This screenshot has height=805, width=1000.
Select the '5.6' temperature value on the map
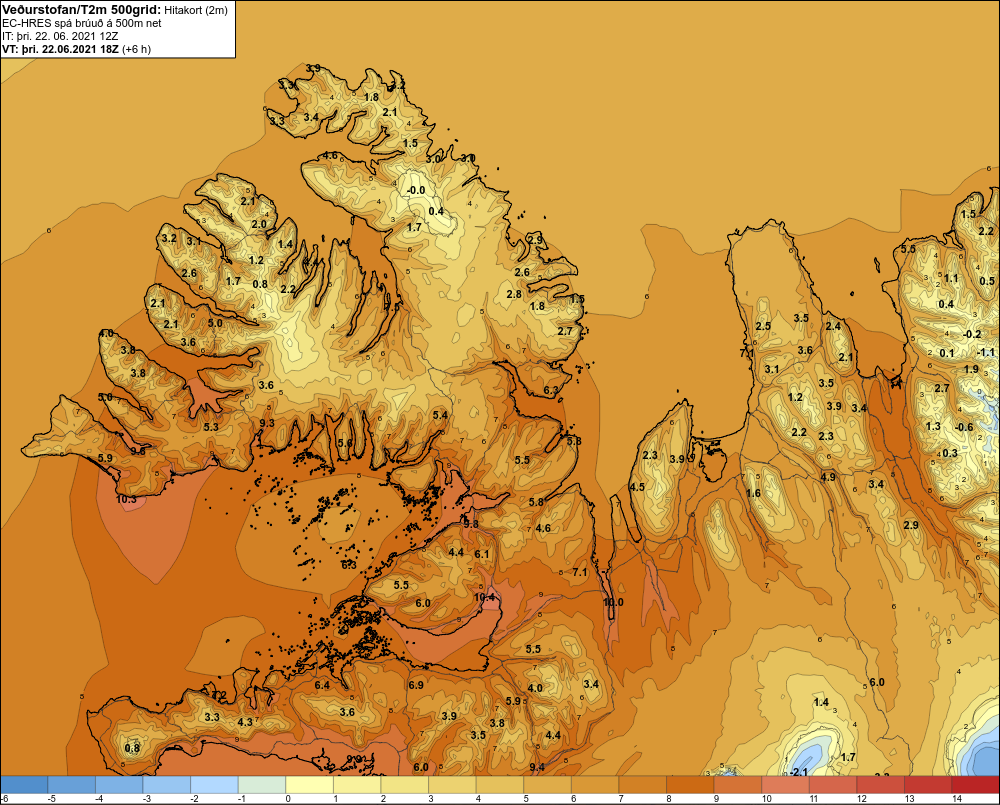(345, 443)
